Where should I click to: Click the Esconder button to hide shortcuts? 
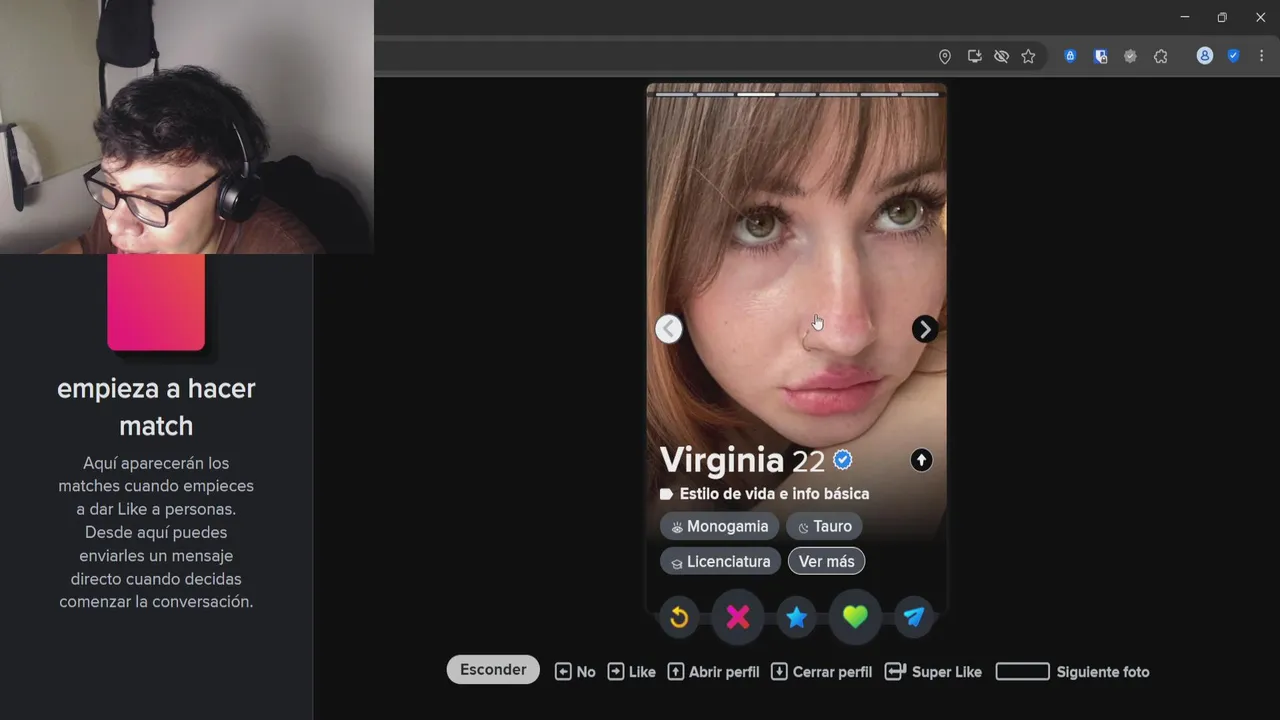point(493,670)
